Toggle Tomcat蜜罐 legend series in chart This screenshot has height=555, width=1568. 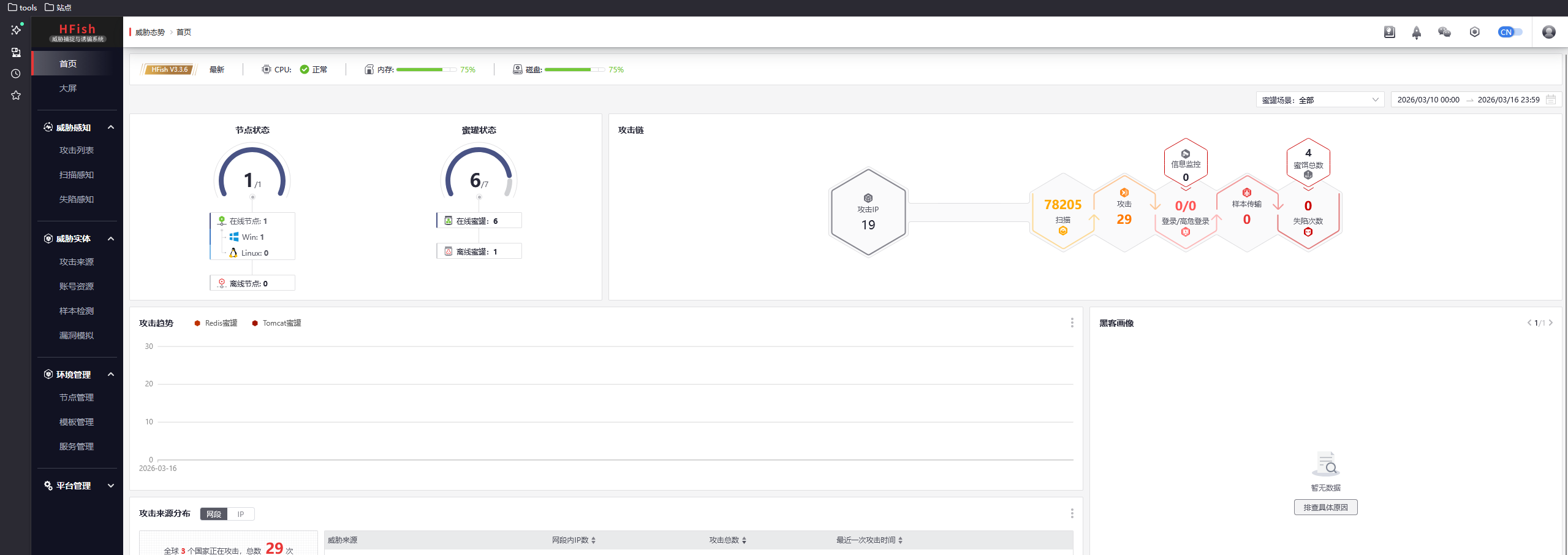click(276, 323)
